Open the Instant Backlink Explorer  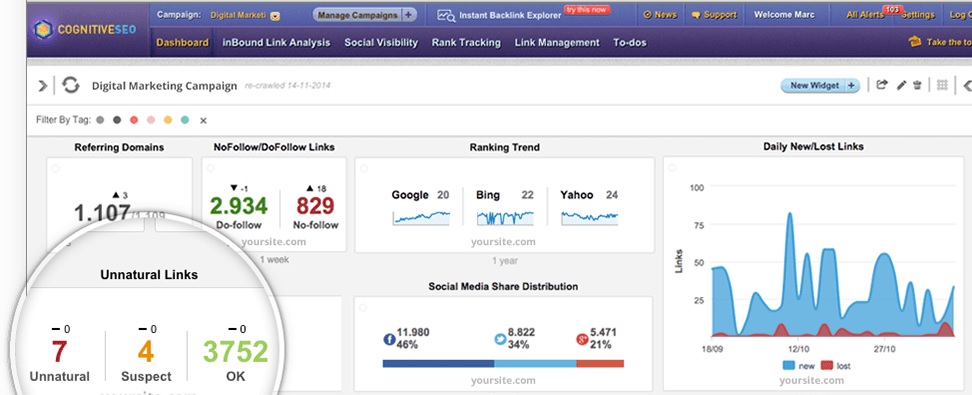(x=510, y=15)
